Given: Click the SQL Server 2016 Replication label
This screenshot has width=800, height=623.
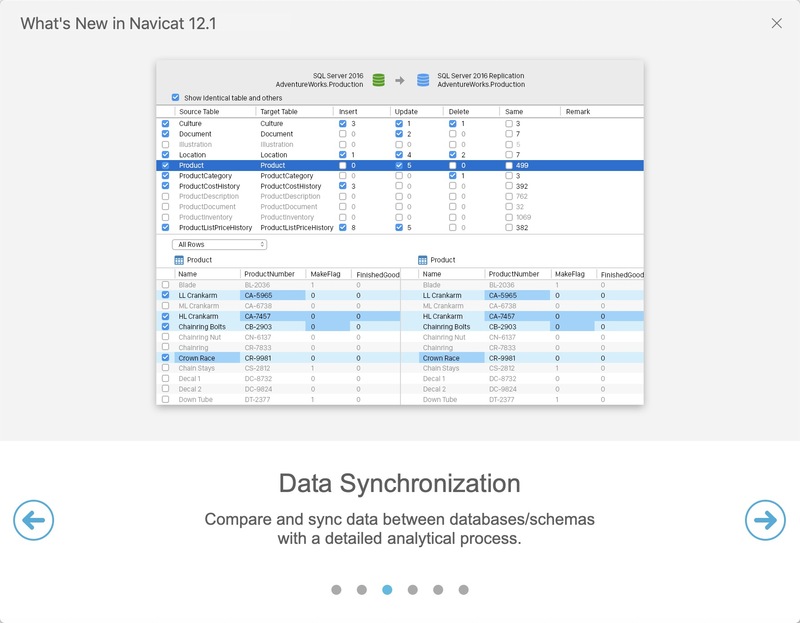Looking at the screenshot, I should click(481, 76).
